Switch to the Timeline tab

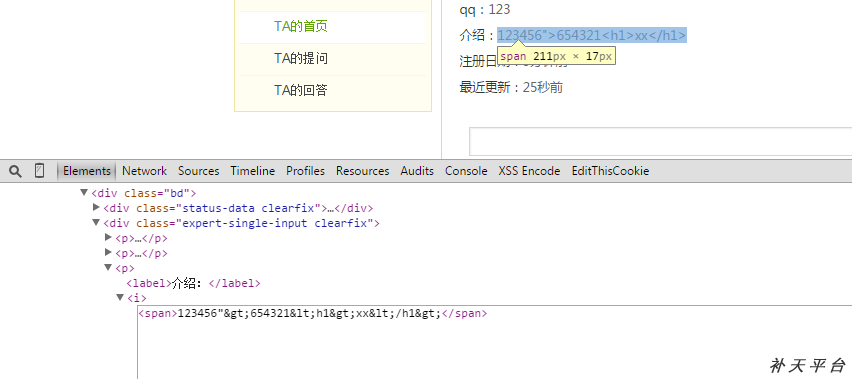253,171
